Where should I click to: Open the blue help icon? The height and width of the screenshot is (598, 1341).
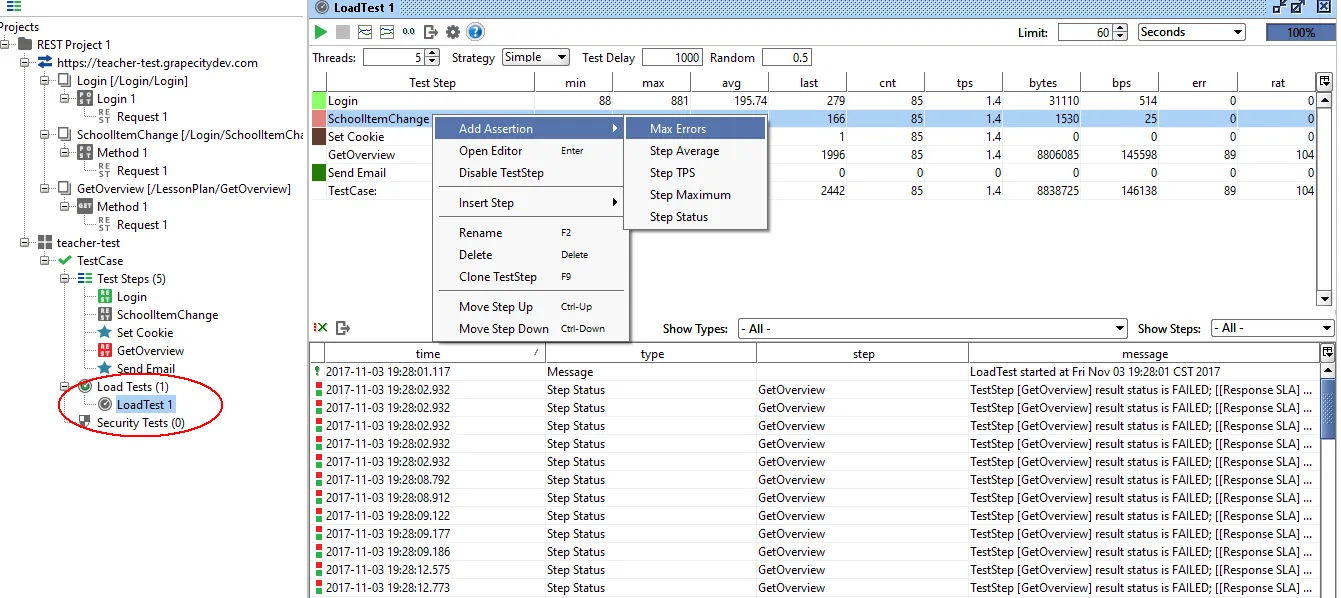coord(476,32)
